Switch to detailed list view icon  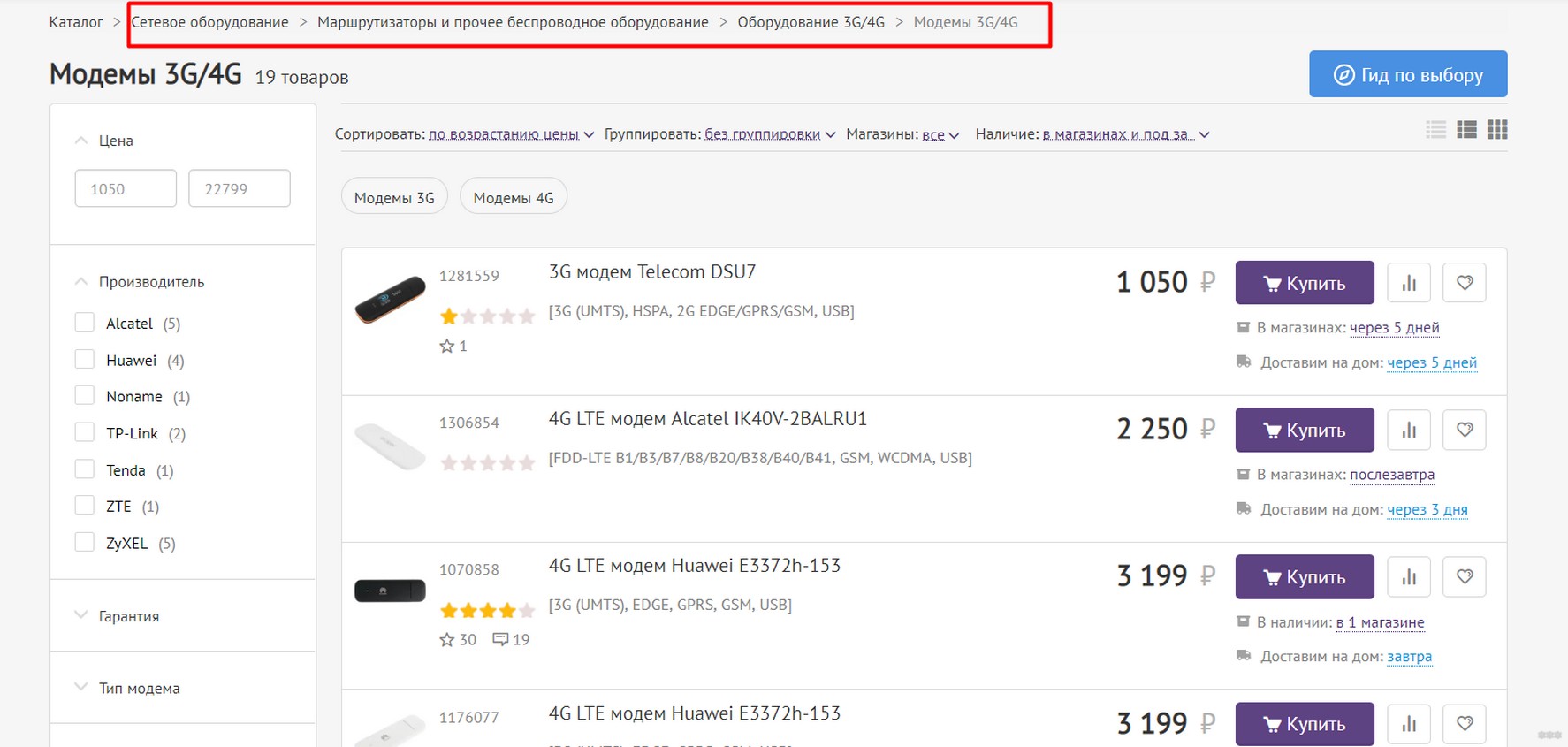tap(1467, 130)
